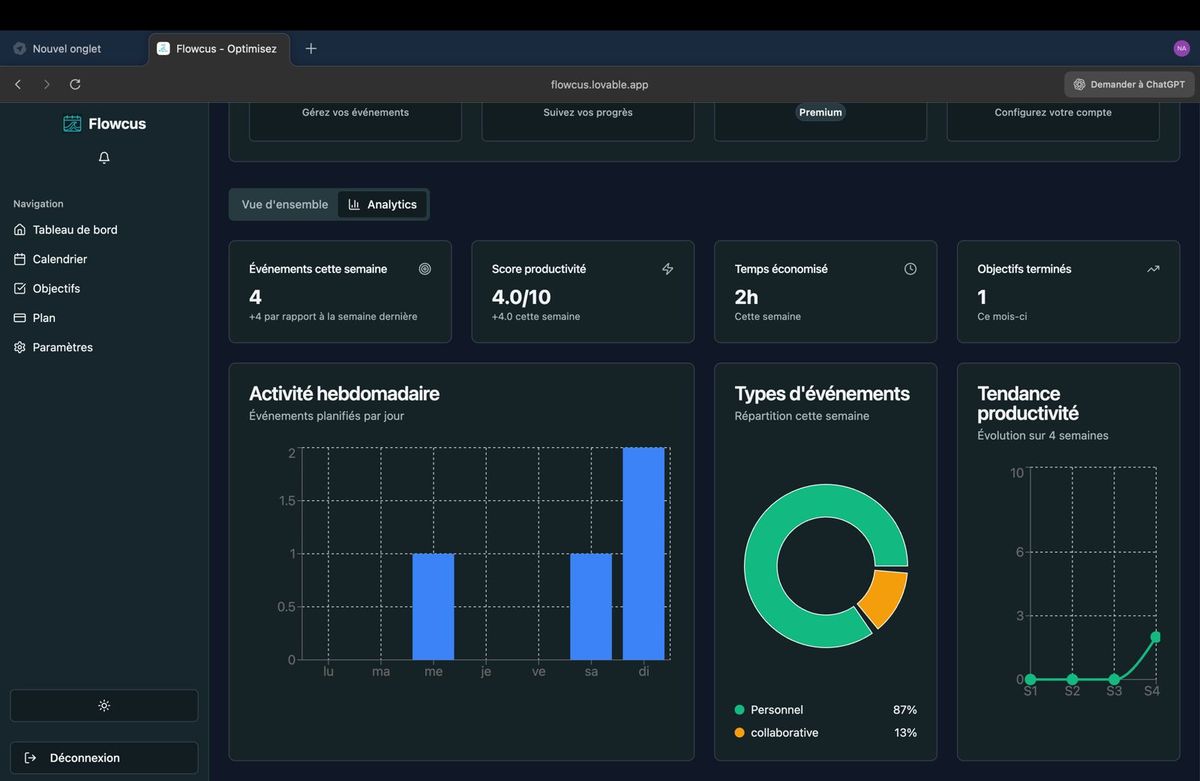1200x781 pixels.
Task: Go forward with browser forward arrow
Action: [46, 85]
